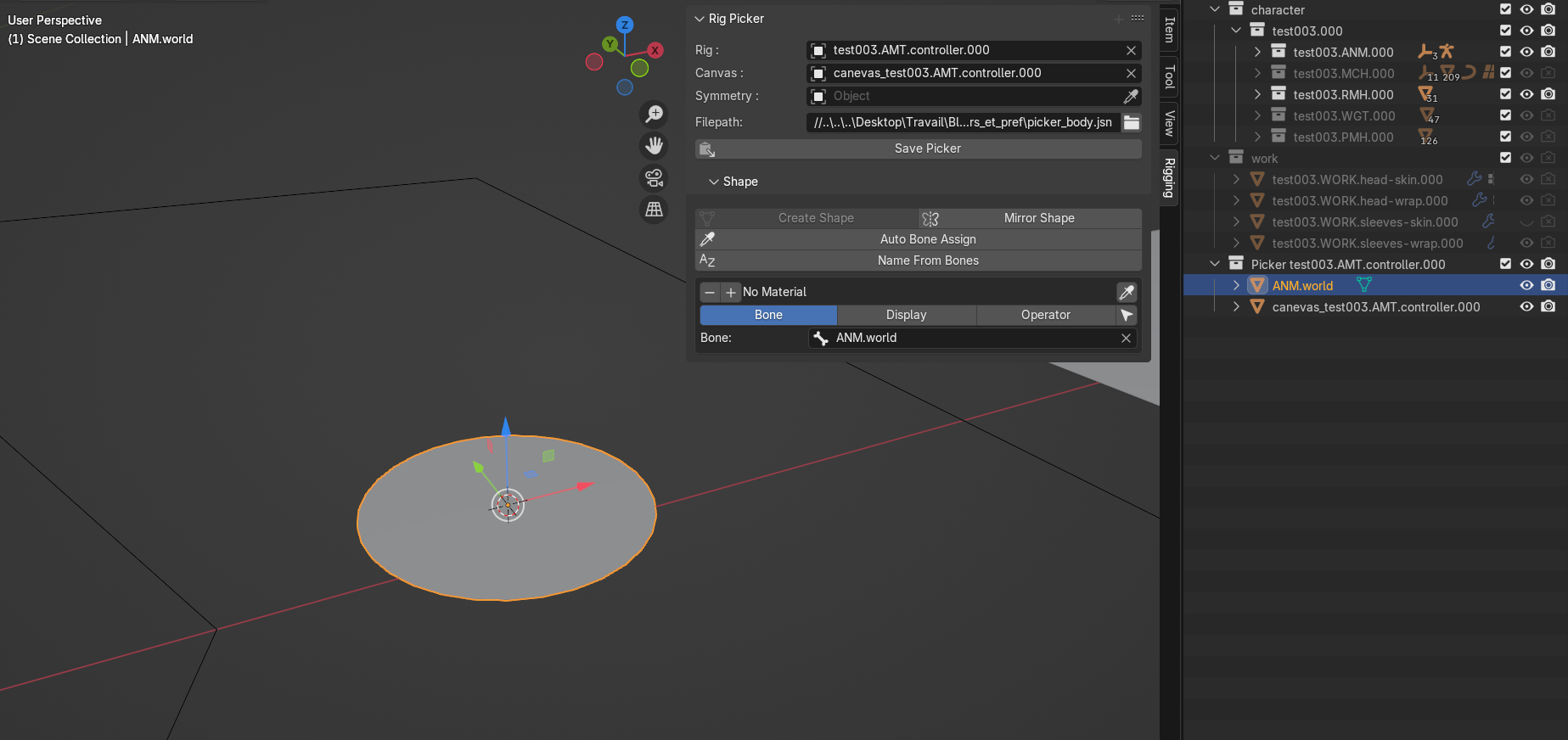Uncheck the character collection checkbox

coord(1505,9)
